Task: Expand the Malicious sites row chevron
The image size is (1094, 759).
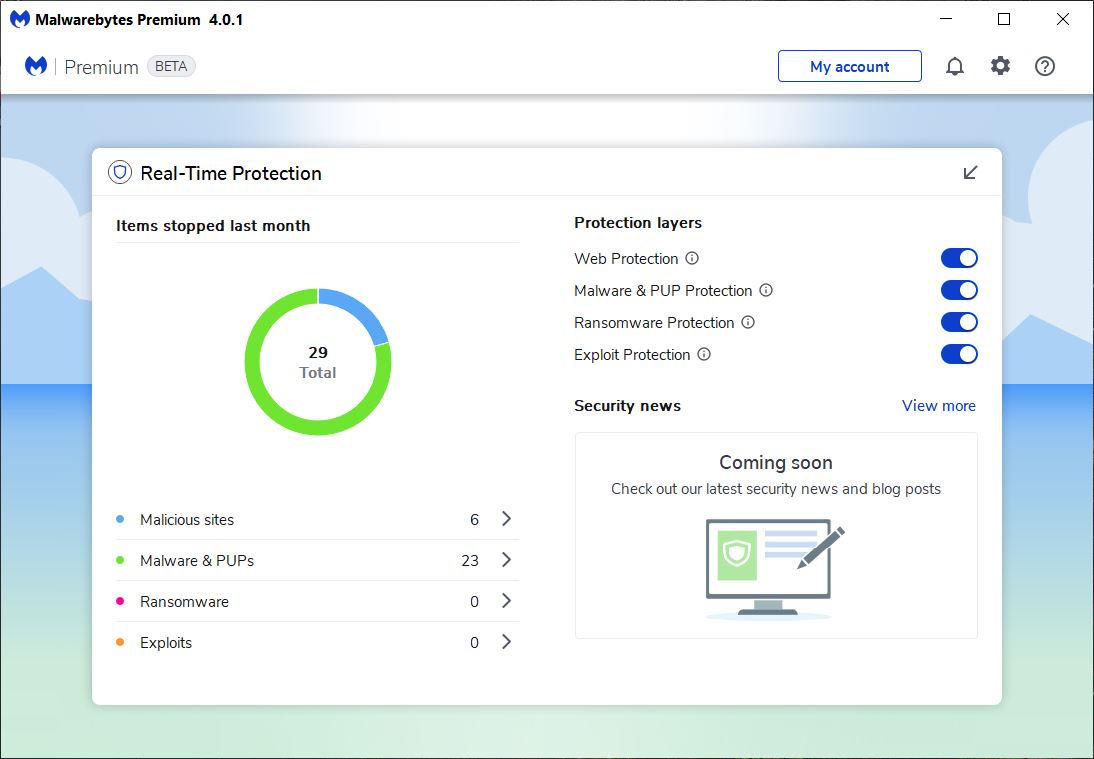Action: [x=507, y=518]
